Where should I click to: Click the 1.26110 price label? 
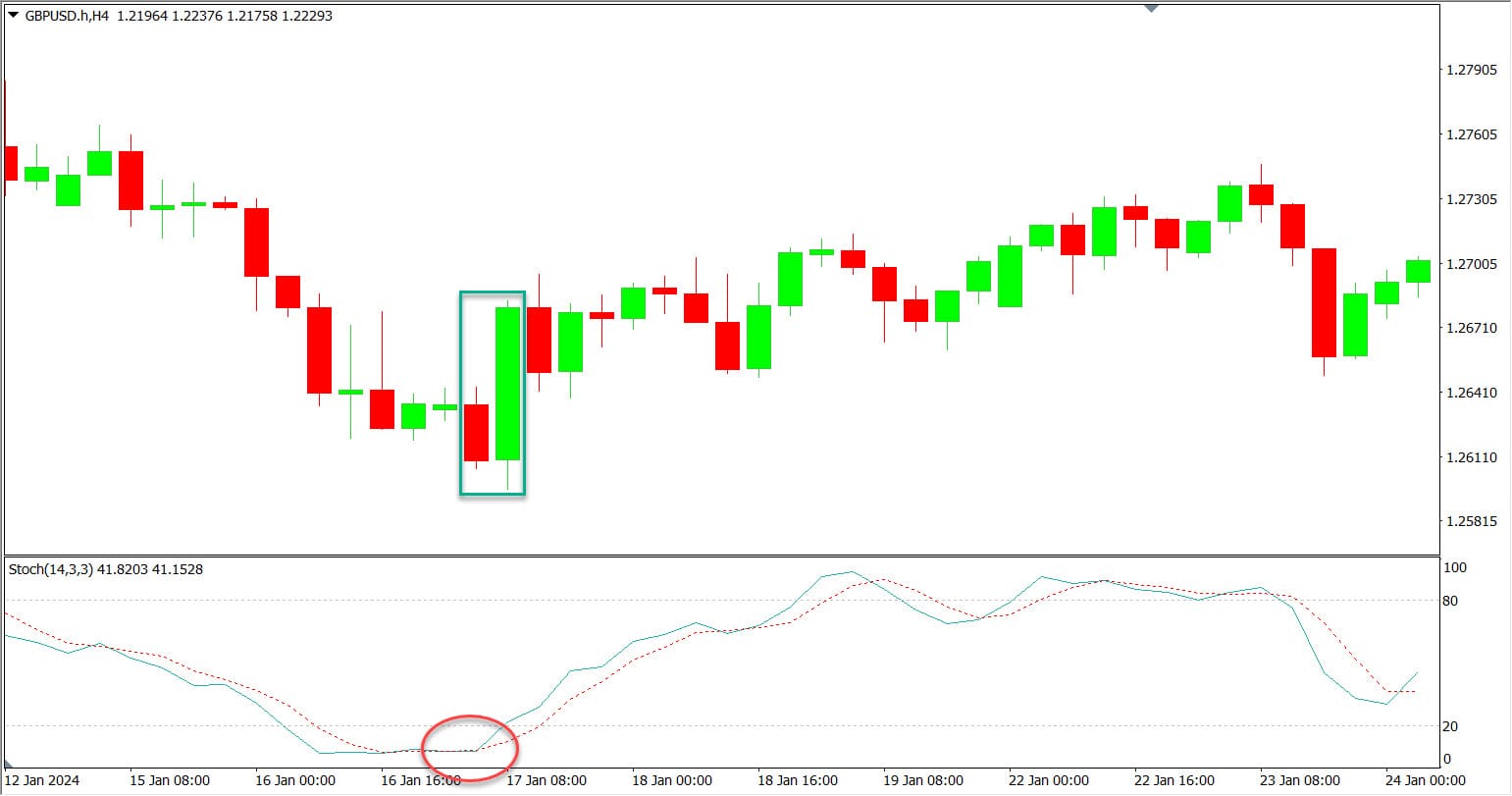click(x=1472, y=457)
